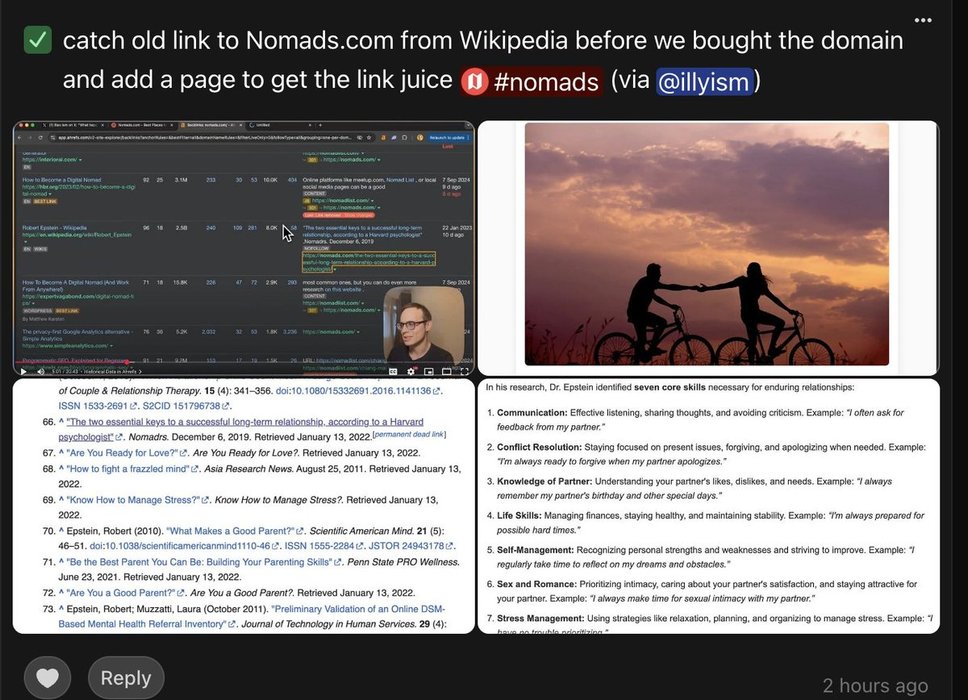Open the three-dots post options menu
The width and height of the screenshot is (968, 700).
tap(923, 20)
